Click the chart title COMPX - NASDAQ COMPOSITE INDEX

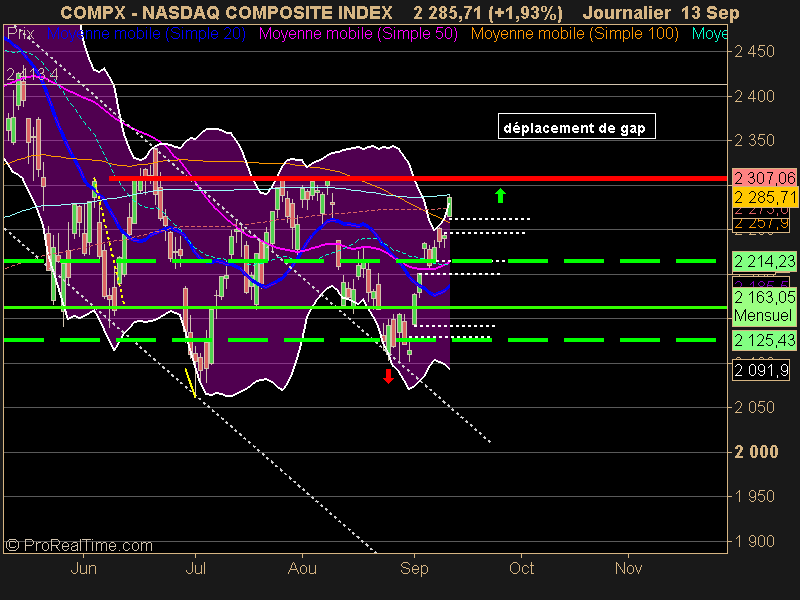click(x=227, y=12)
